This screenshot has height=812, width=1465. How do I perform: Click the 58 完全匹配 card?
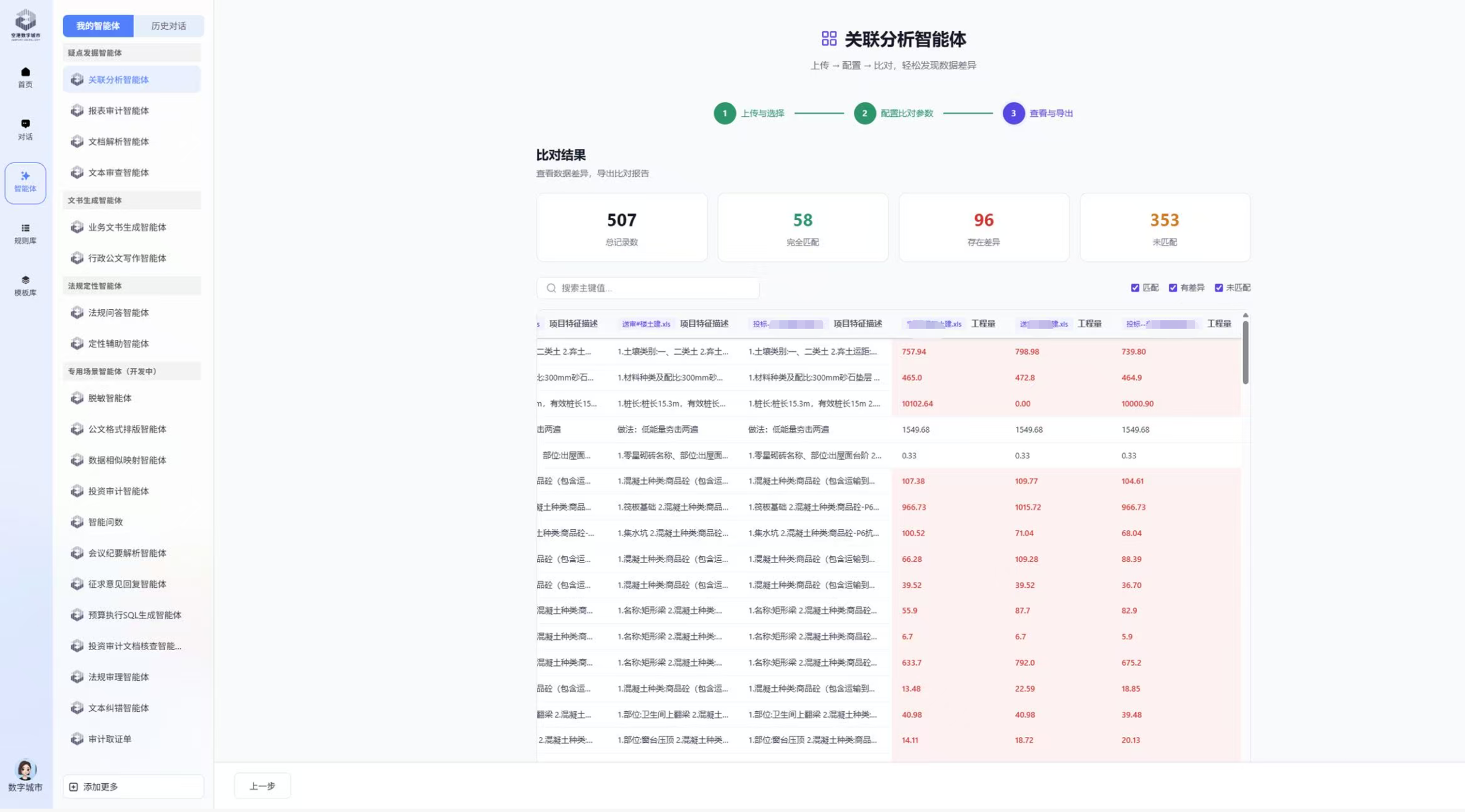(802, 228)
